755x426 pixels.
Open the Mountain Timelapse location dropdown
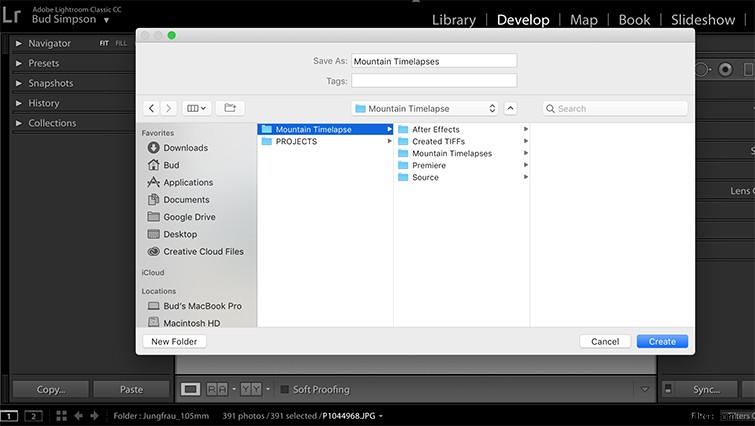(424, 108)
